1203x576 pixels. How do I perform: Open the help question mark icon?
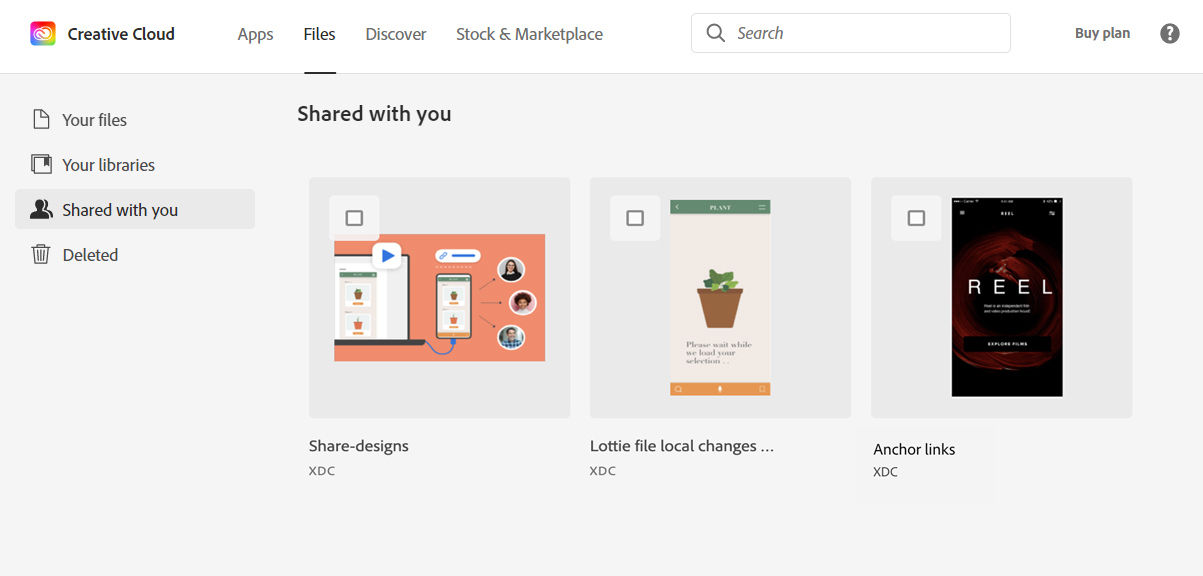(x=1169, y=33)
